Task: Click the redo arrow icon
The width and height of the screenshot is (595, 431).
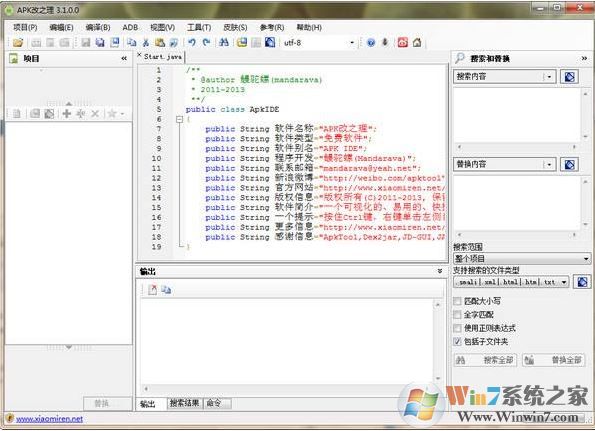Action: [206, 42]
